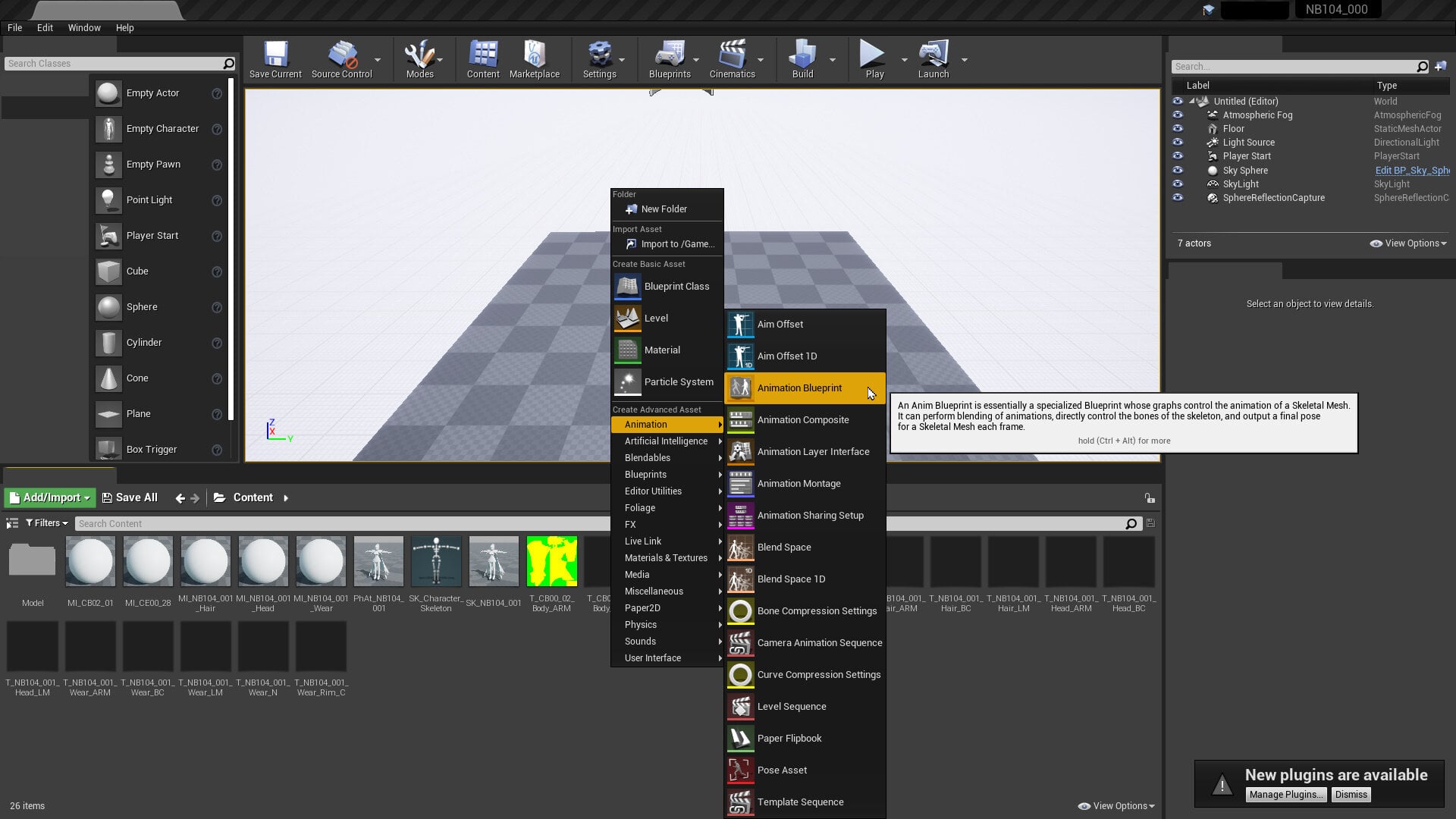Select Aim Offset 1D asset type
Image resolution: width=1456 pixels, height=819 pixels.
pyautogui.click(x=805, y=356)
